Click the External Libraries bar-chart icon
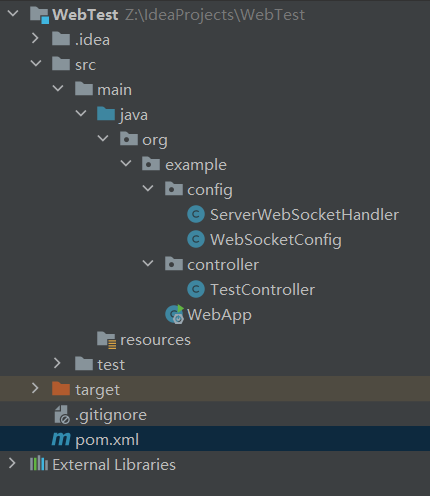This screenshot has width=430, height=496. point(39,464)
